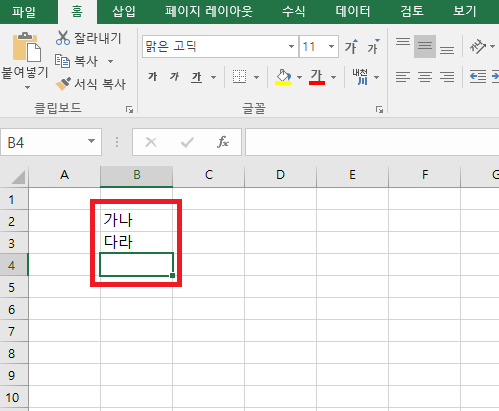
Task: Click Cut (잘라내기) scissors icon
Action: pos(63,38)
